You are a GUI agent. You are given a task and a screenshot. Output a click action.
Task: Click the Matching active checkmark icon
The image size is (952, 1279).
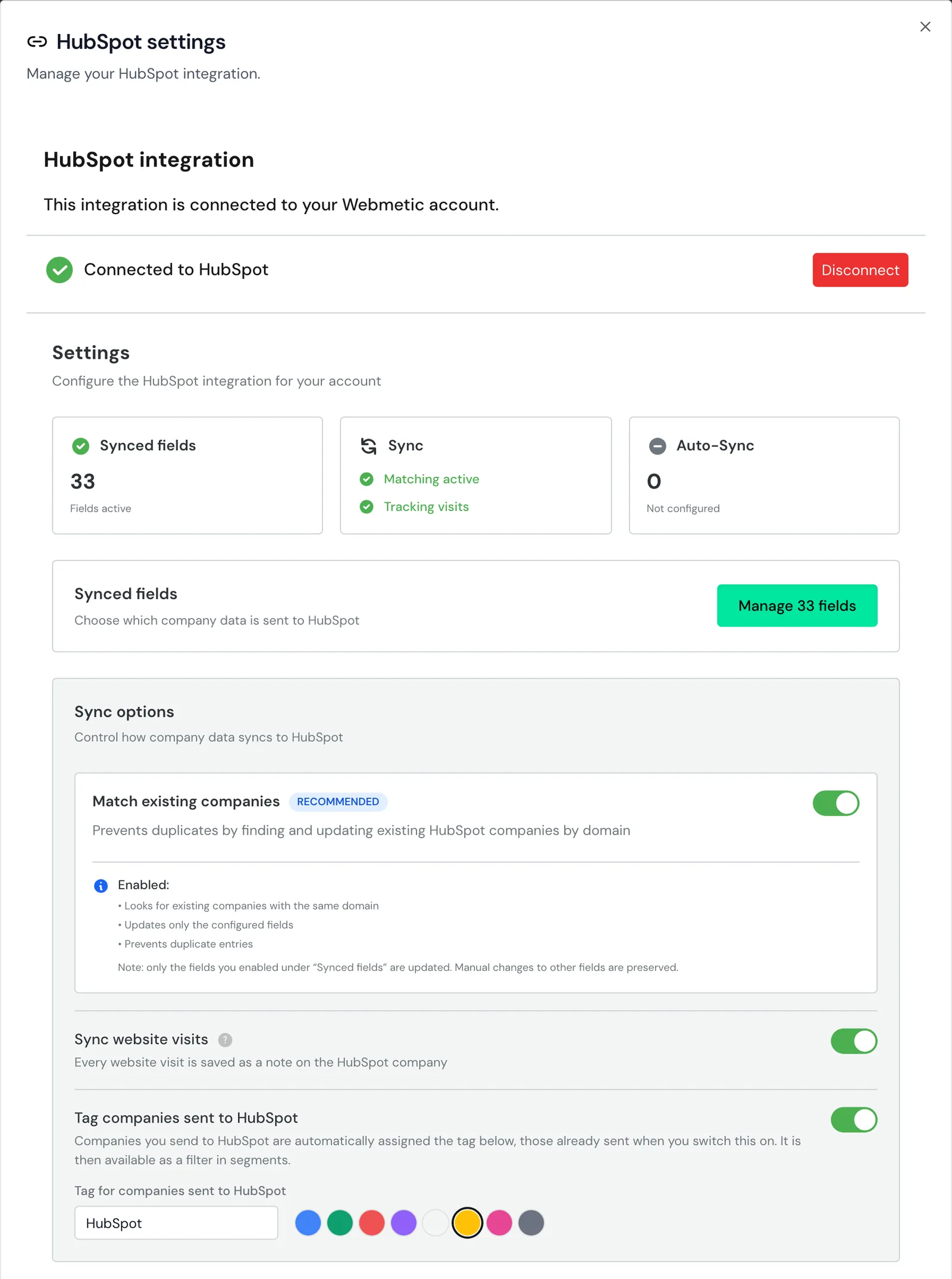tap(367, 479)
